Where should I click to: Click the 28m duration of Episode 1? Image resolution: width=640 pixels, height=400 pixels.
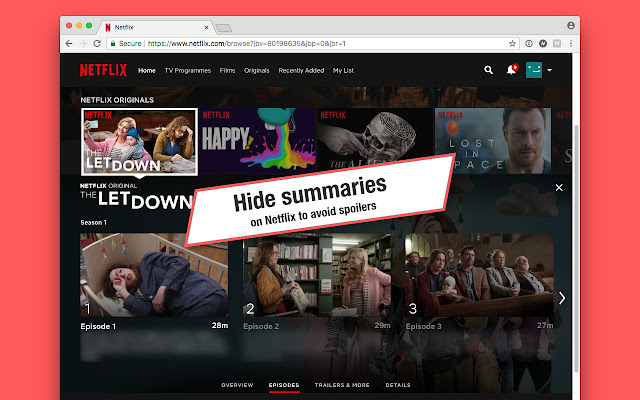(220, 325)
